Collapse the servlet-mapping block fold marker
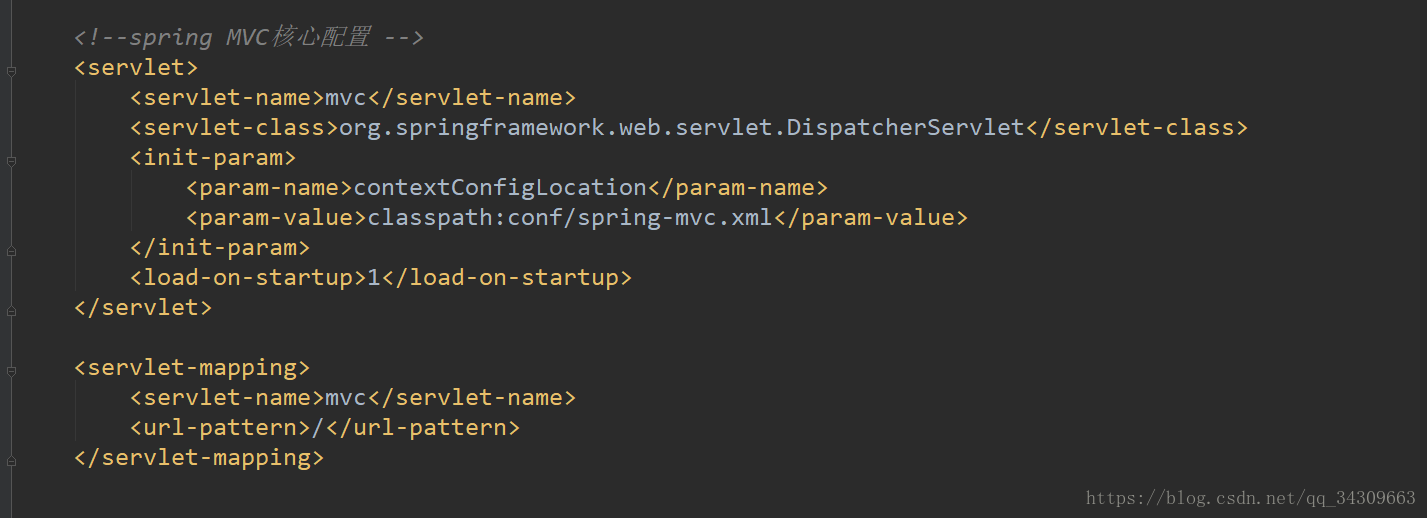 (10, 369)
